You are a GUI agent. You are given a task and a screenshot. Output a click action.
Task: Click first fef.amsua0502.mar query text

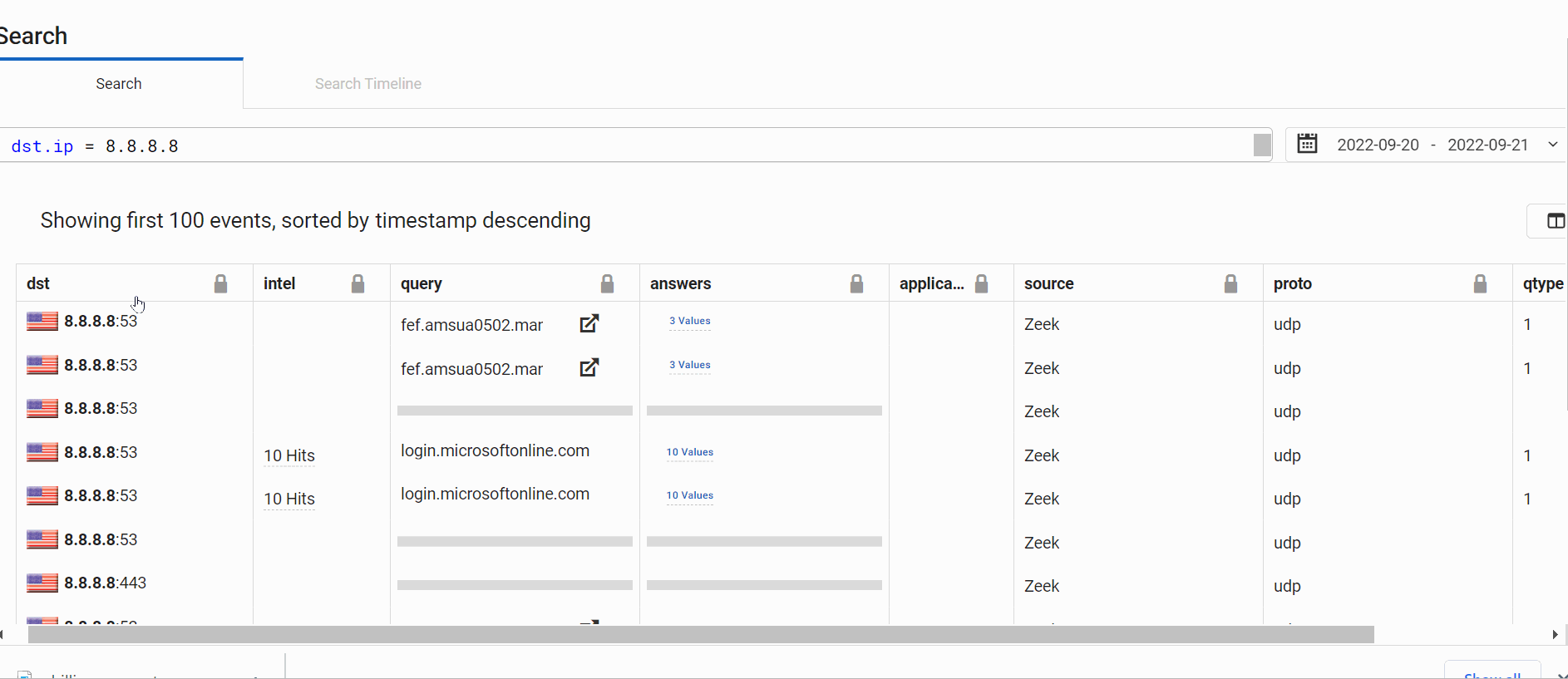(471, 325)
